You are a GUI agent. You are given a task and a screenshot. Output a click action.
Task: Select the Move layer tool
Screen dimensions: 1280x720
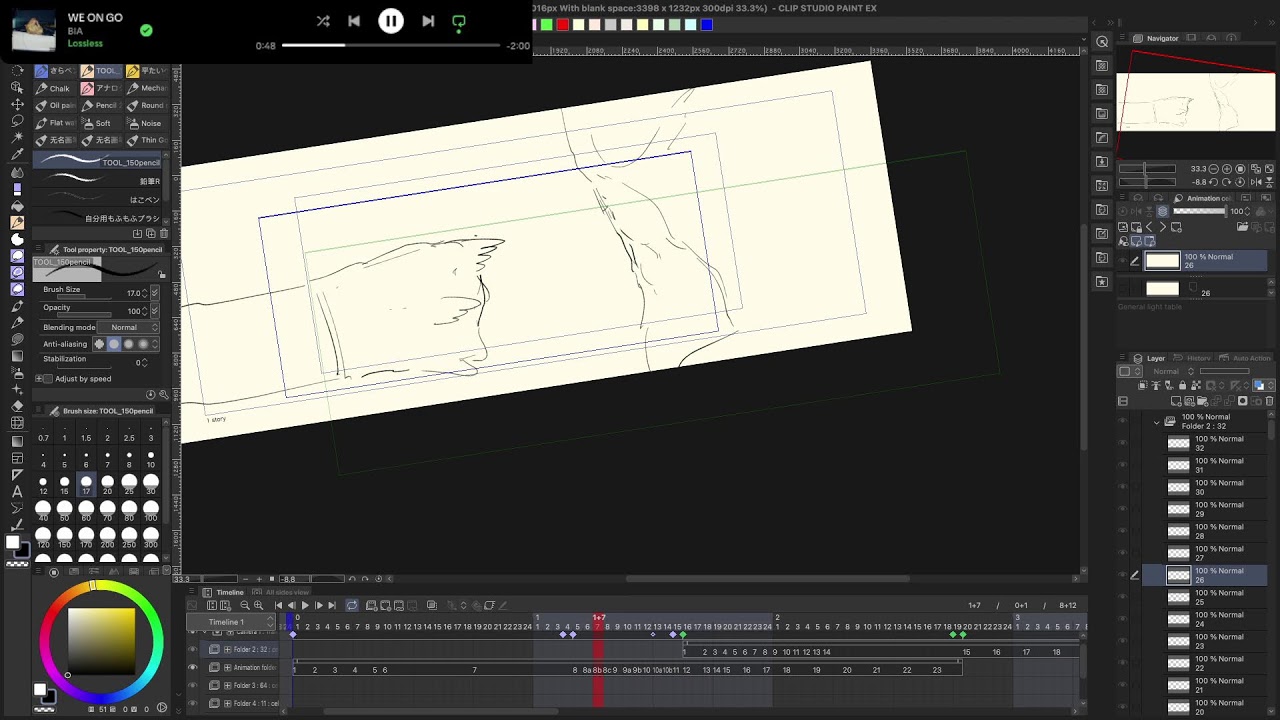(x=17, y=104)
